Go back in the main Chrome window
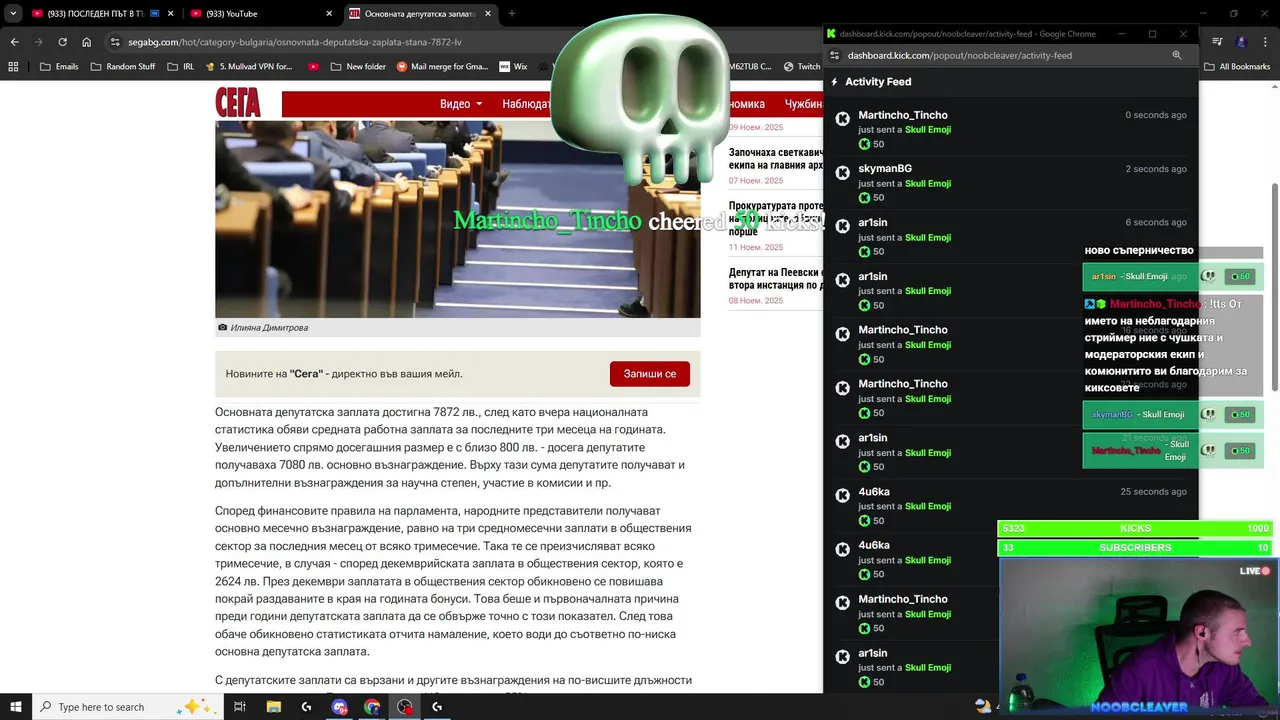This screenshot has height=720, width=1280. pos(14,42)
